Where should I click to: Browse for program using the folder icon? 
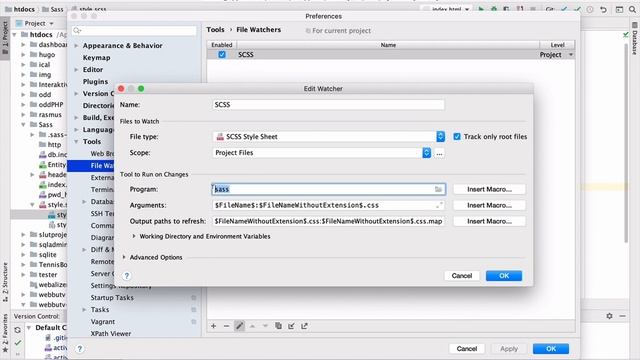coord(438,189)
